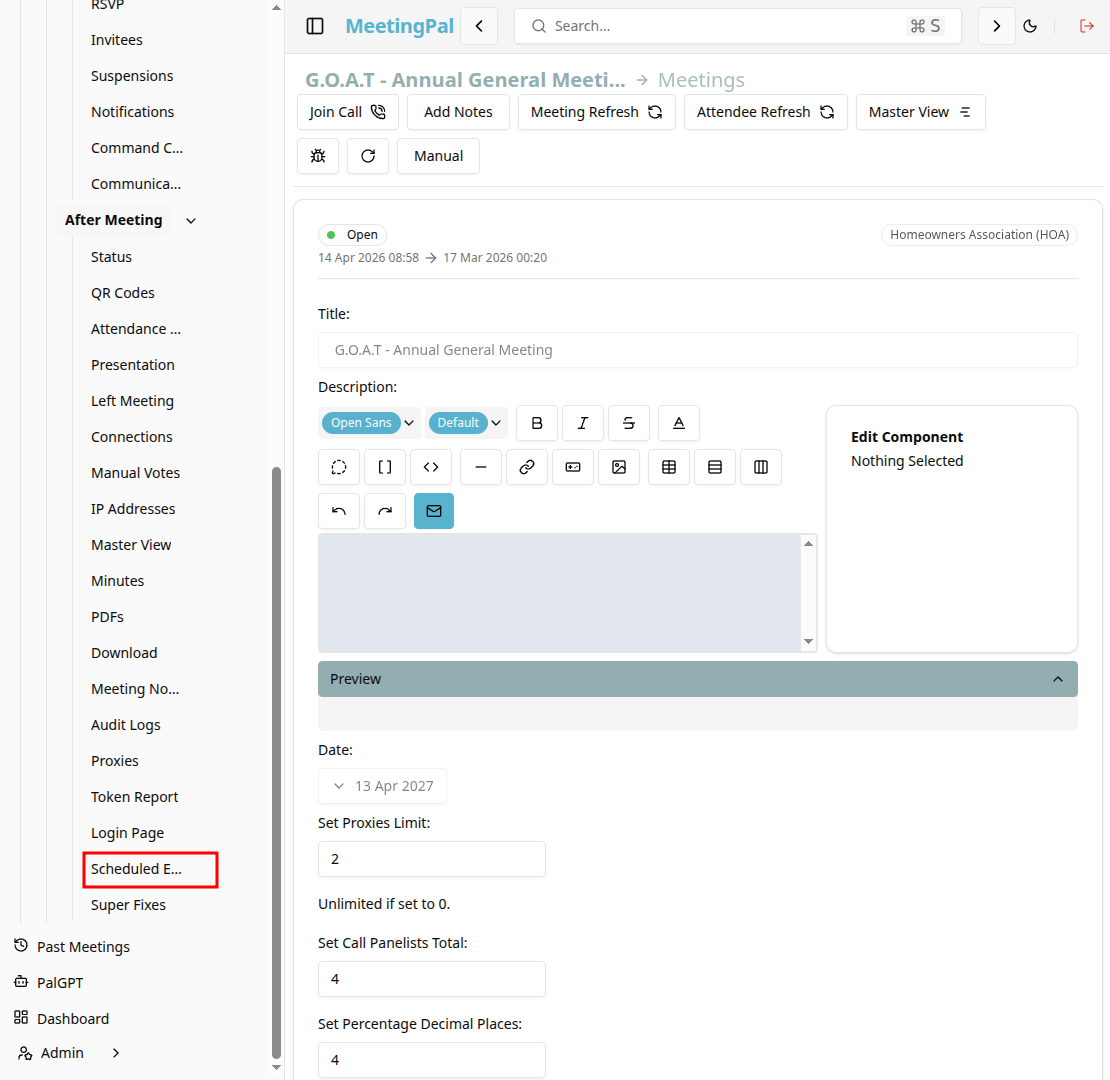1110x1080 pixels.
Task: Click description editor scroll up arrow
Action: [x=808, y=544]
